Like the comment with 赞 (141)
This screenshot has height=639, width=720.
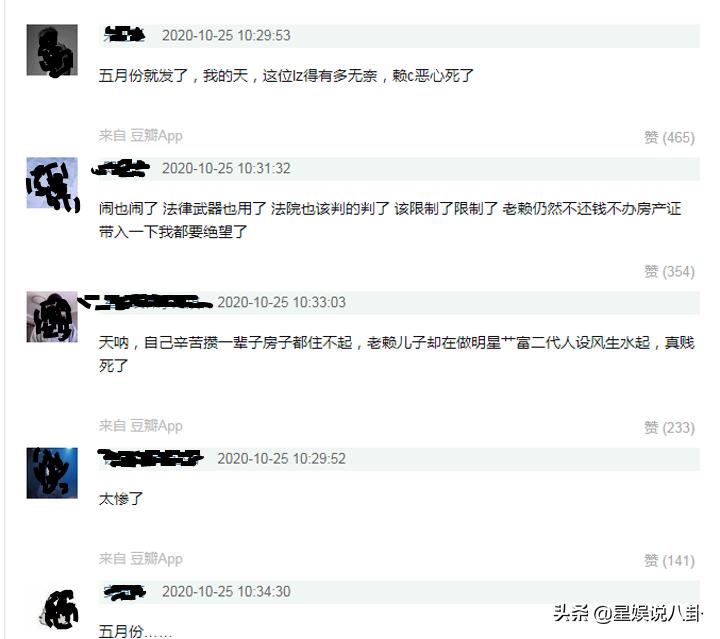(x=669, y=561)
